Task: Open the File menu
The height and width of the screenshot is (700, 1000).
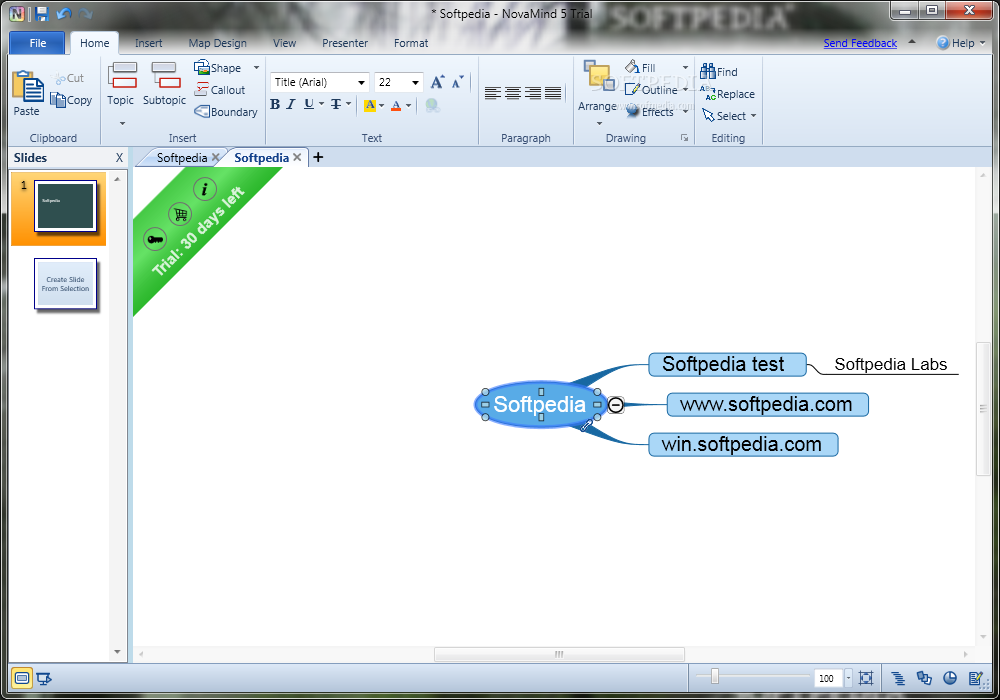Action: tap(38, 43)
